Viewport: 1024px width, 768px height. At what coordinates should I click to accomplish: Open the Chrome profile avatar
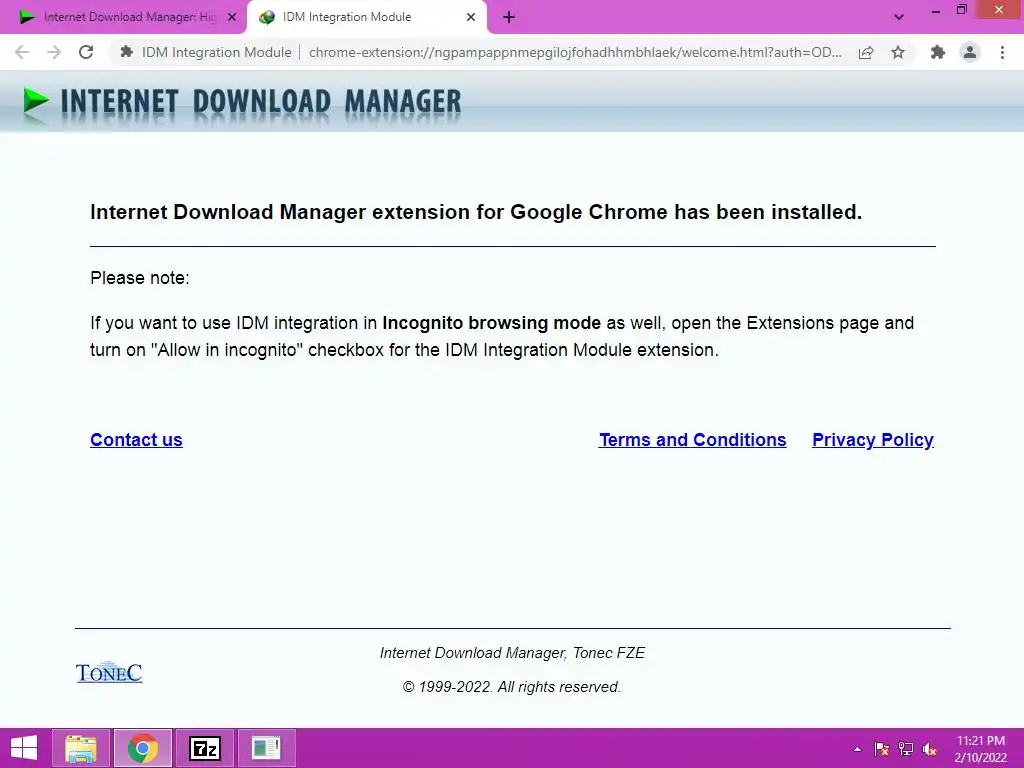point(970,52)
